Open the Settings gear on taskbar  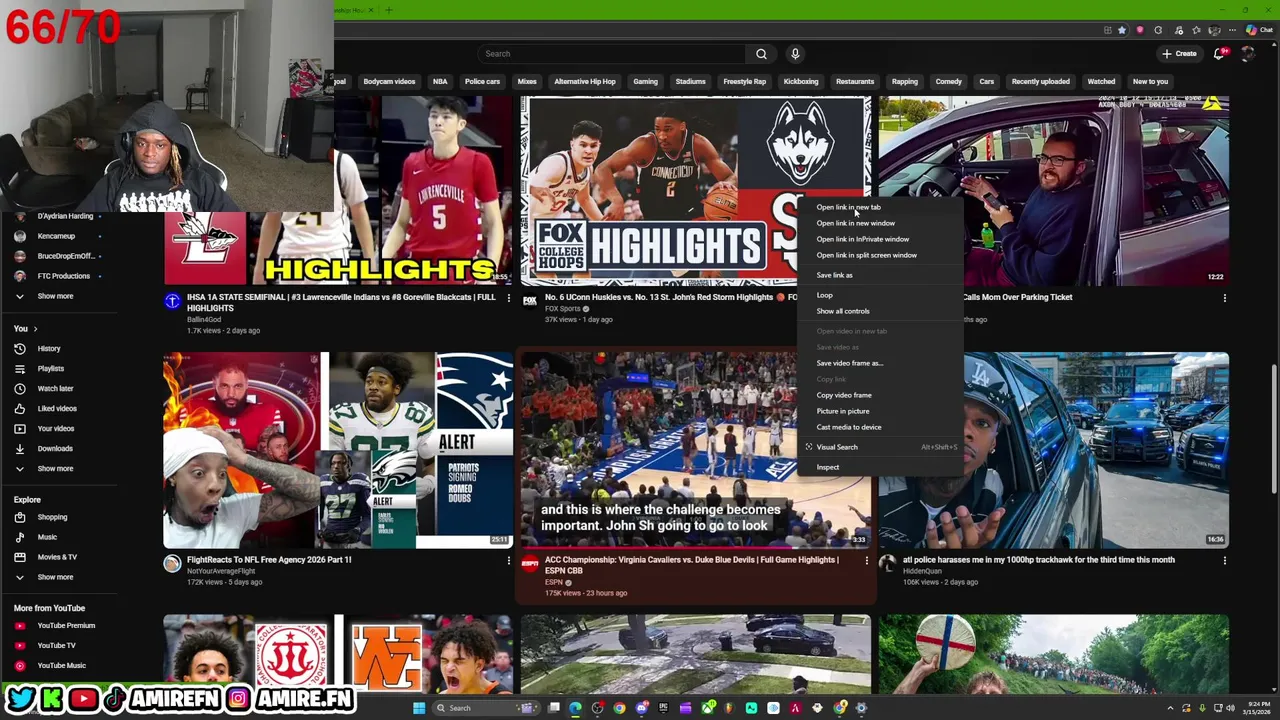click(x=861, y=708)
